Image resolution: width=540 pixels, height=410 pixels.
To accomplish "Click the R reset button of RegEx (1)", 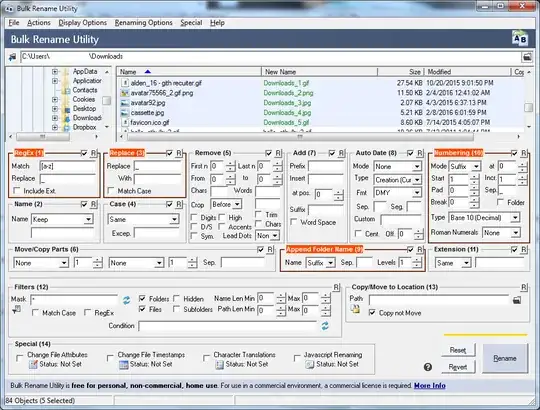I will click(x=93, y=153).
